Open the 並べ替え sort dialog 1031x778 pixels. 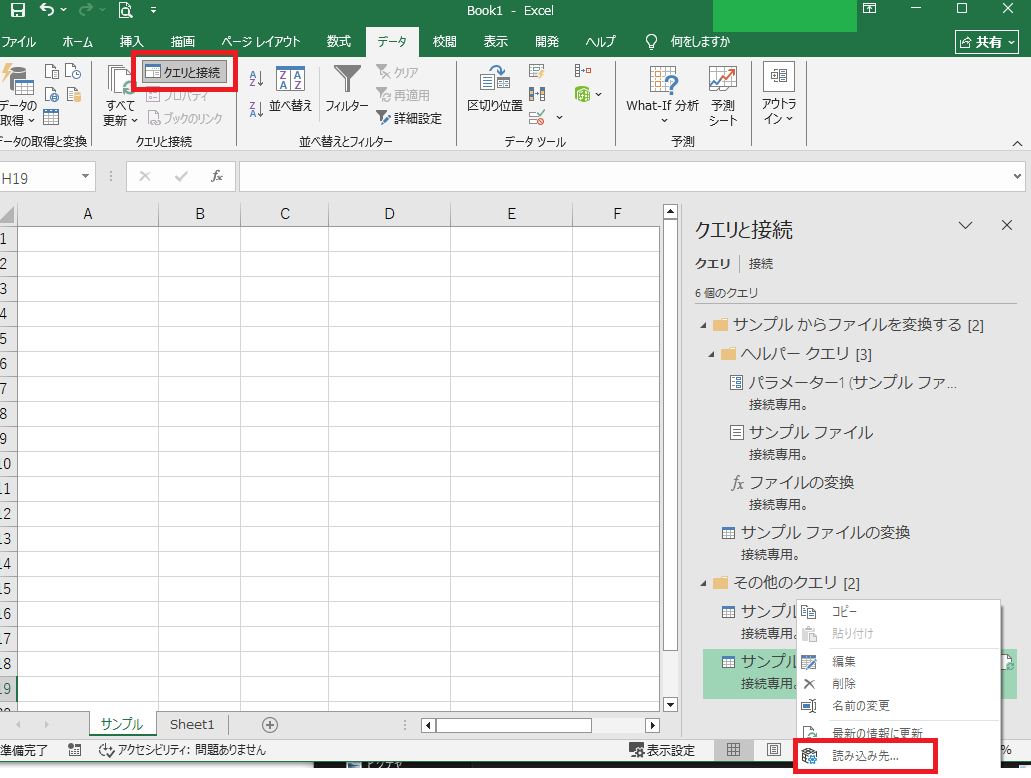291,90
